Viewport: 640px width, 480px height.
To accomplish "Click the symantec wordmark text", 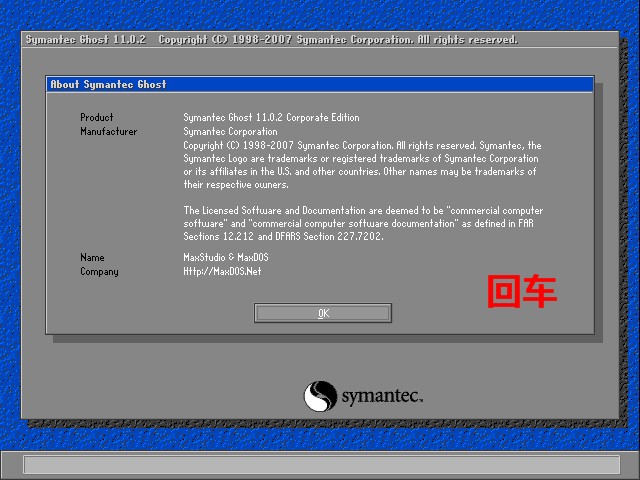I will (382, 396).
